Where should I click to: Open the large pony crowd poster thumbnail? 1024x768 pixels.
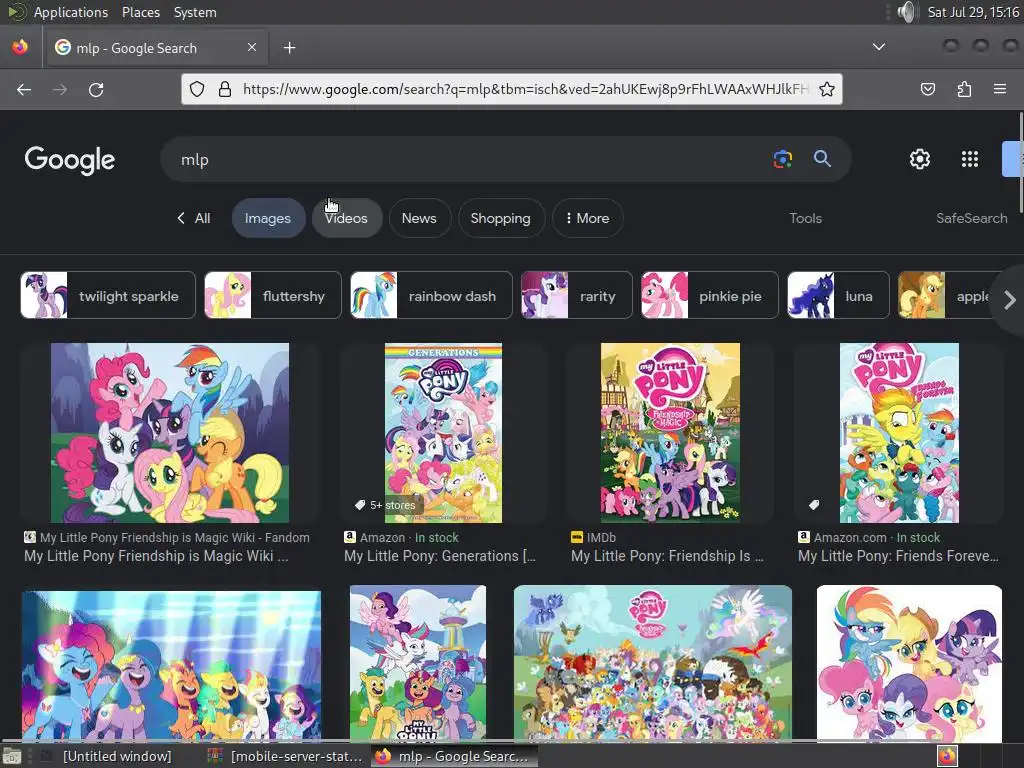(653, 663)
